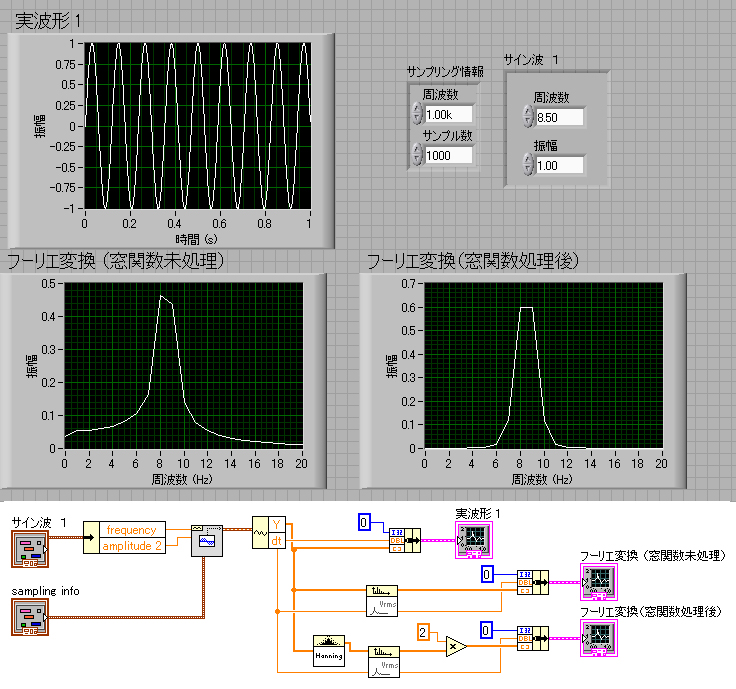The image size is (736, 689).
Task: Click the amplitude 2 element of the unbundle node
Action: tap(131, 545)
